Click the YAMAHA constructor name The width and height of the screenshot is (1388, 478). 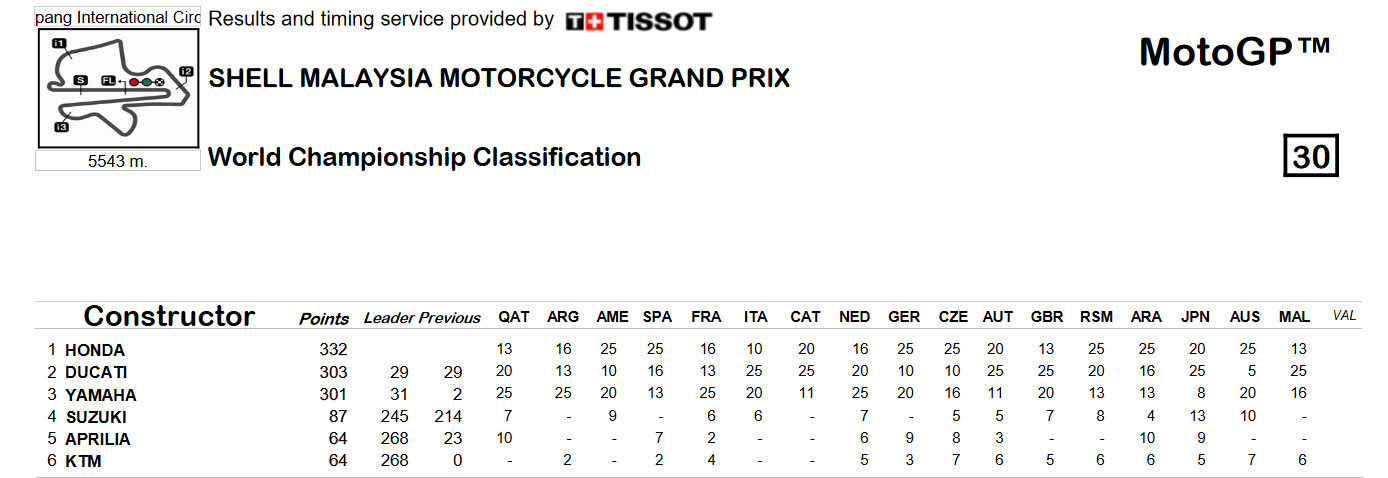[x=100, y=395]
